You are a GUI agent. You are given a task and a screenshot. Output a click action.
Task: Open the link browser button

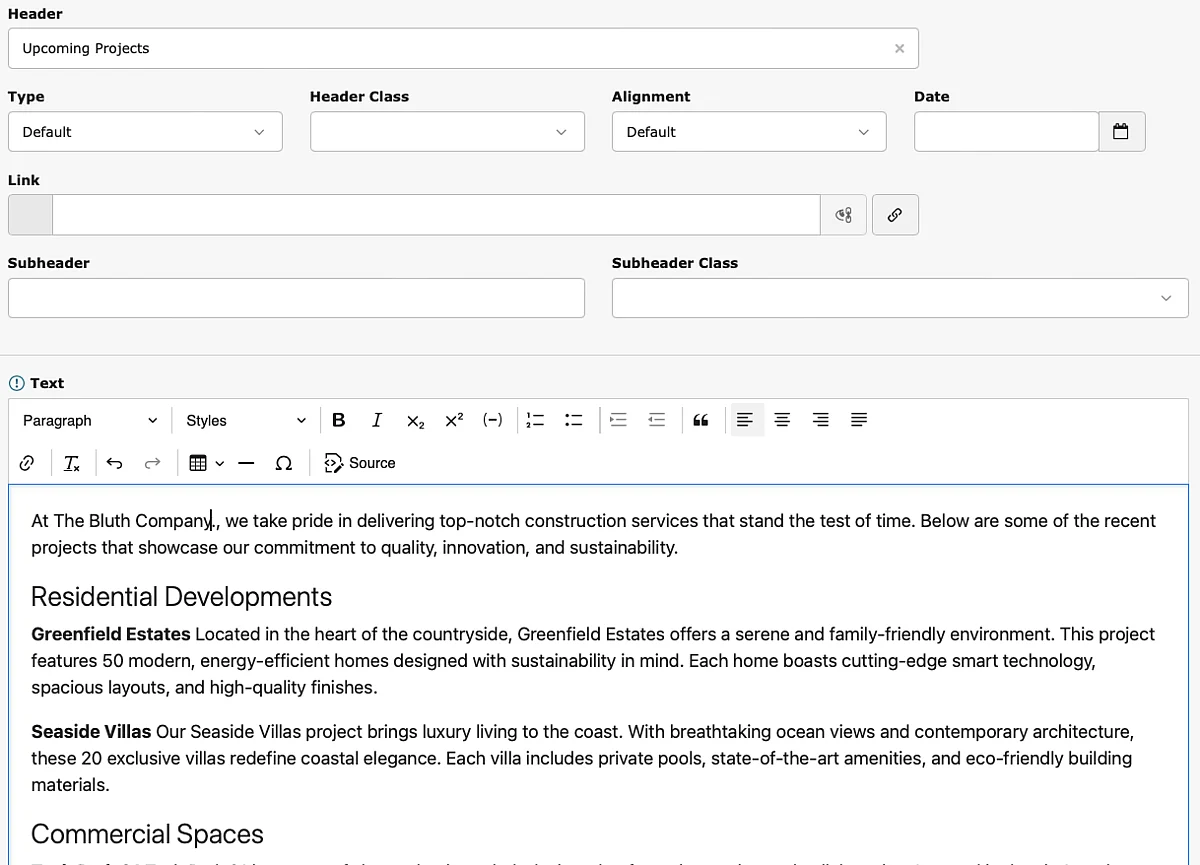coord(895,215)
